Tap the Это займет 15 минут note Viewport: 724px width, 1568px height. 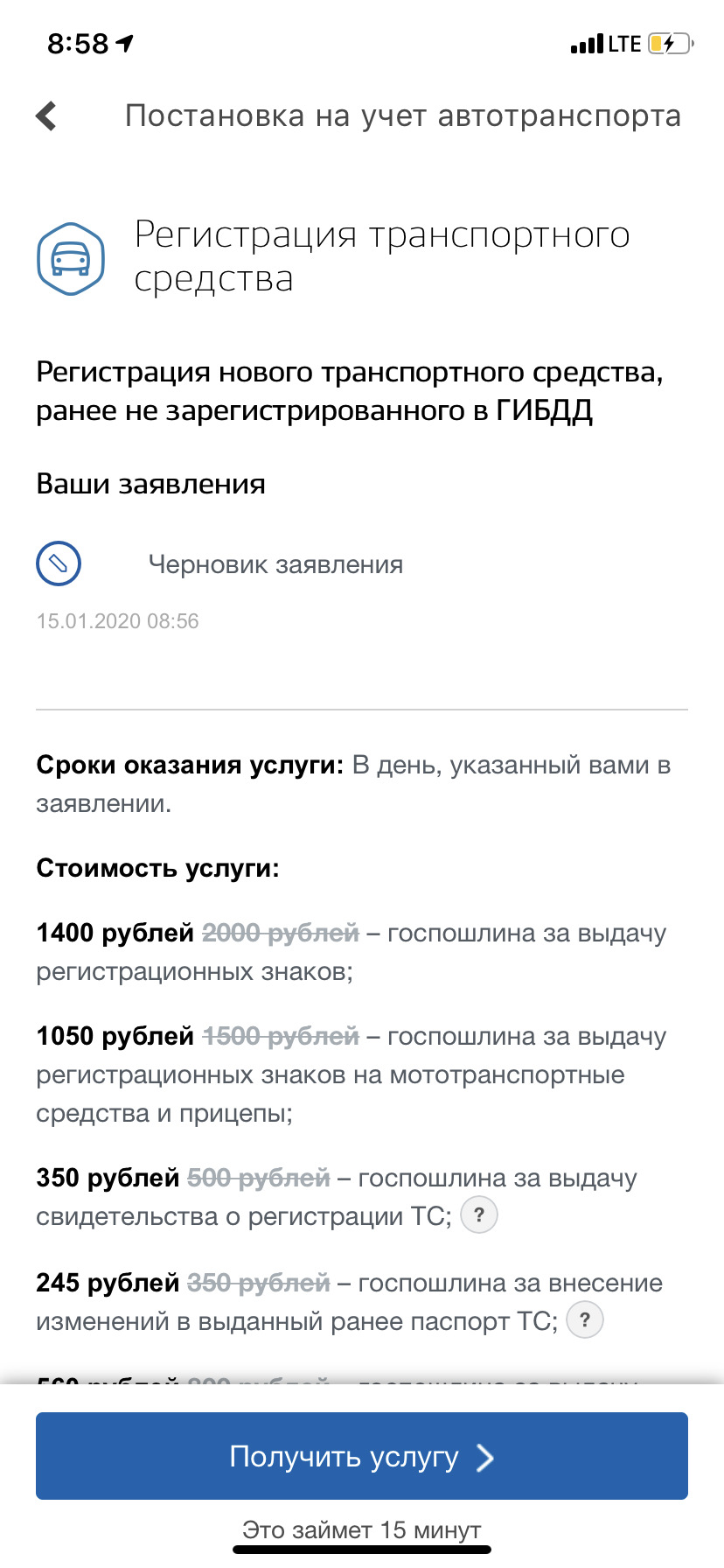[x=362, y=1529]
